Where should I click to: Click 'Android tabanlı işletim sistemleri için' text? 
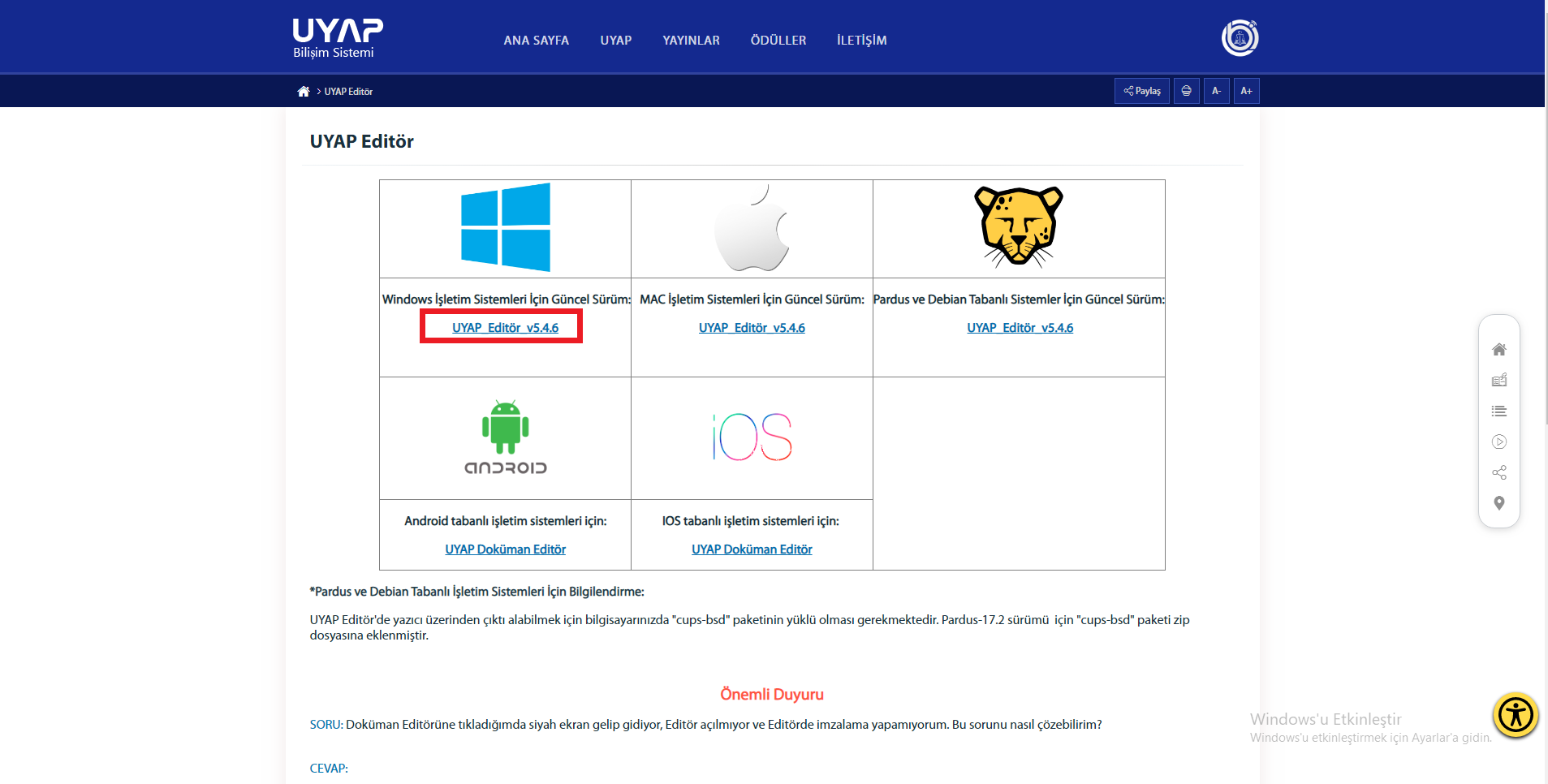(505, 521)
